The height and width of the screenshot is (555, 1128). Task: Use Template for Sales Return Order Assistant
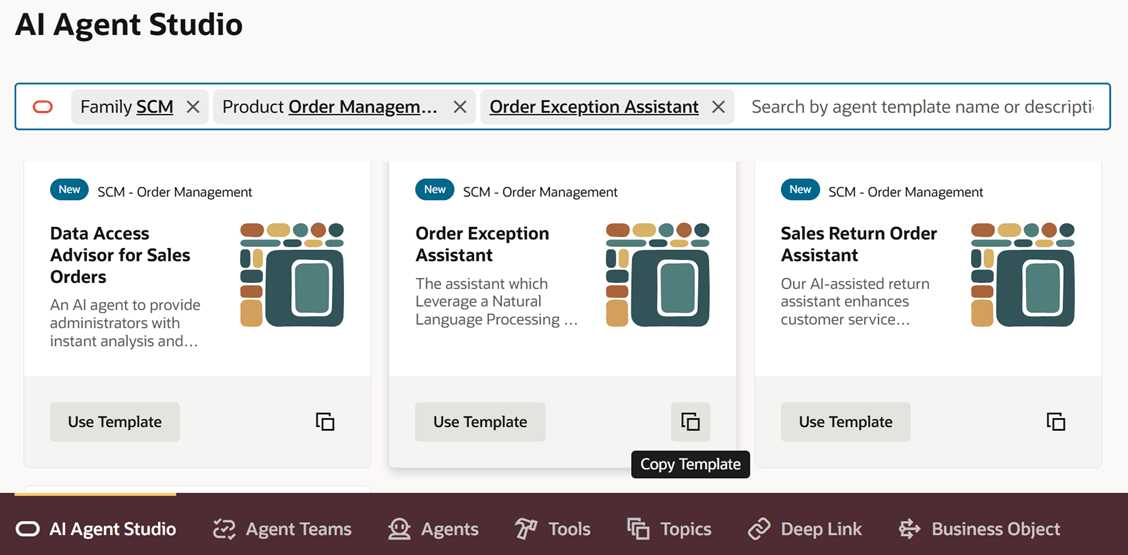coord(846,422)
